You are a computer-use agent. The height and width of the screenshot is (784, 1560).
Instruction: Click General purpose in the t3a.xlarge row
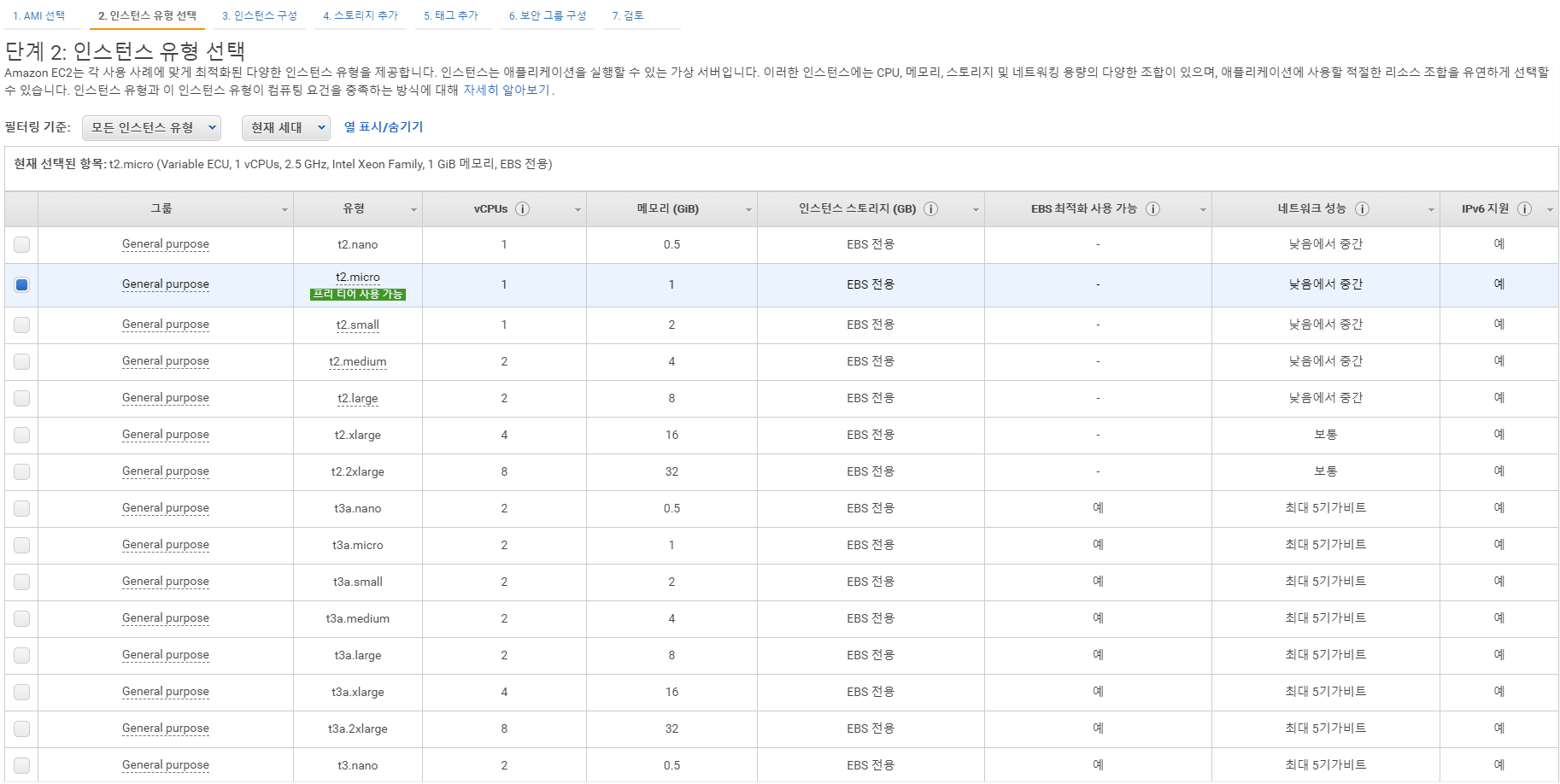pyautogui.click(x=166, y=692)
